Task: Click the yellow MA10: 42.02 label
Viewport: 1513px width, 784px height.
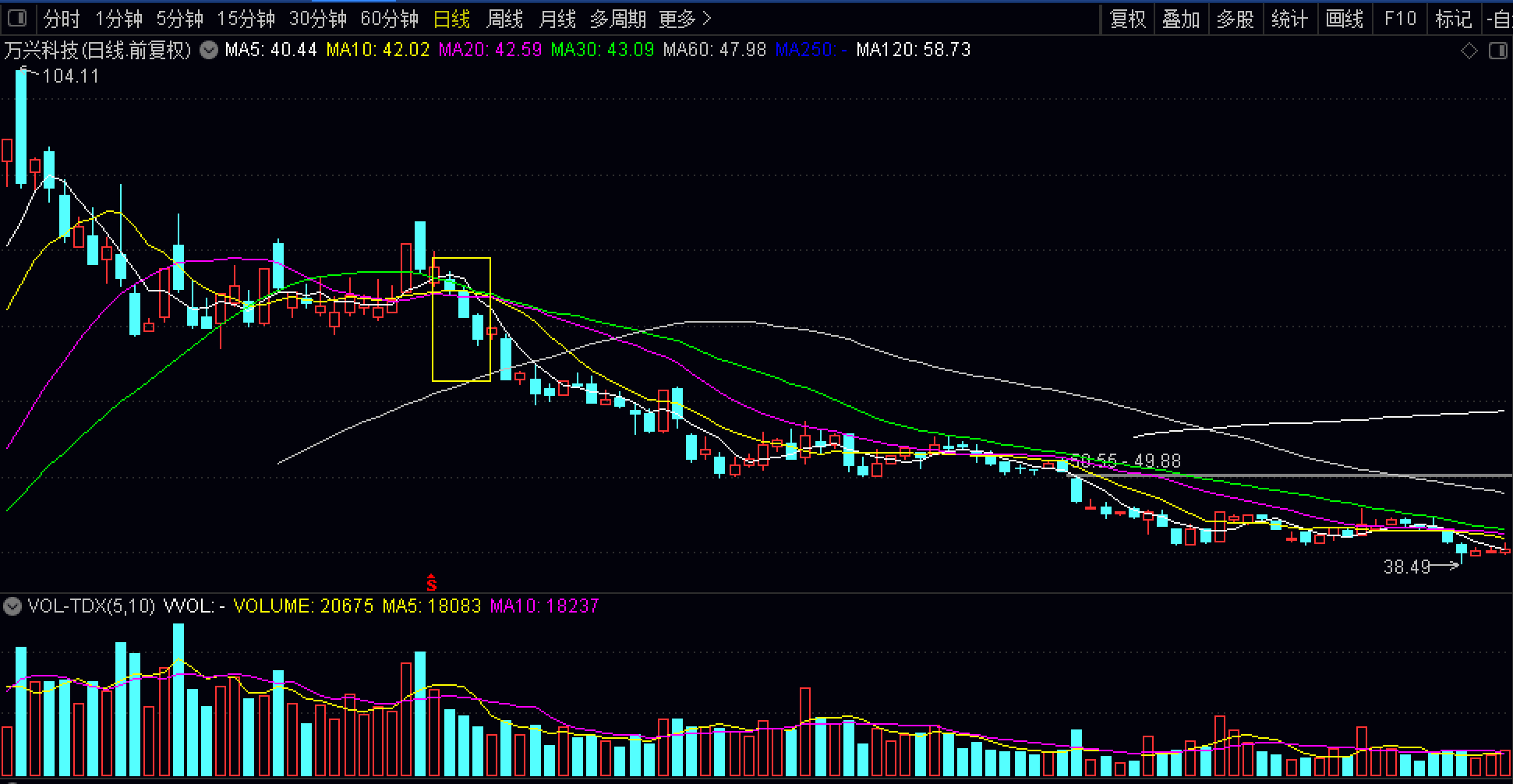Action: pos(378,51)
